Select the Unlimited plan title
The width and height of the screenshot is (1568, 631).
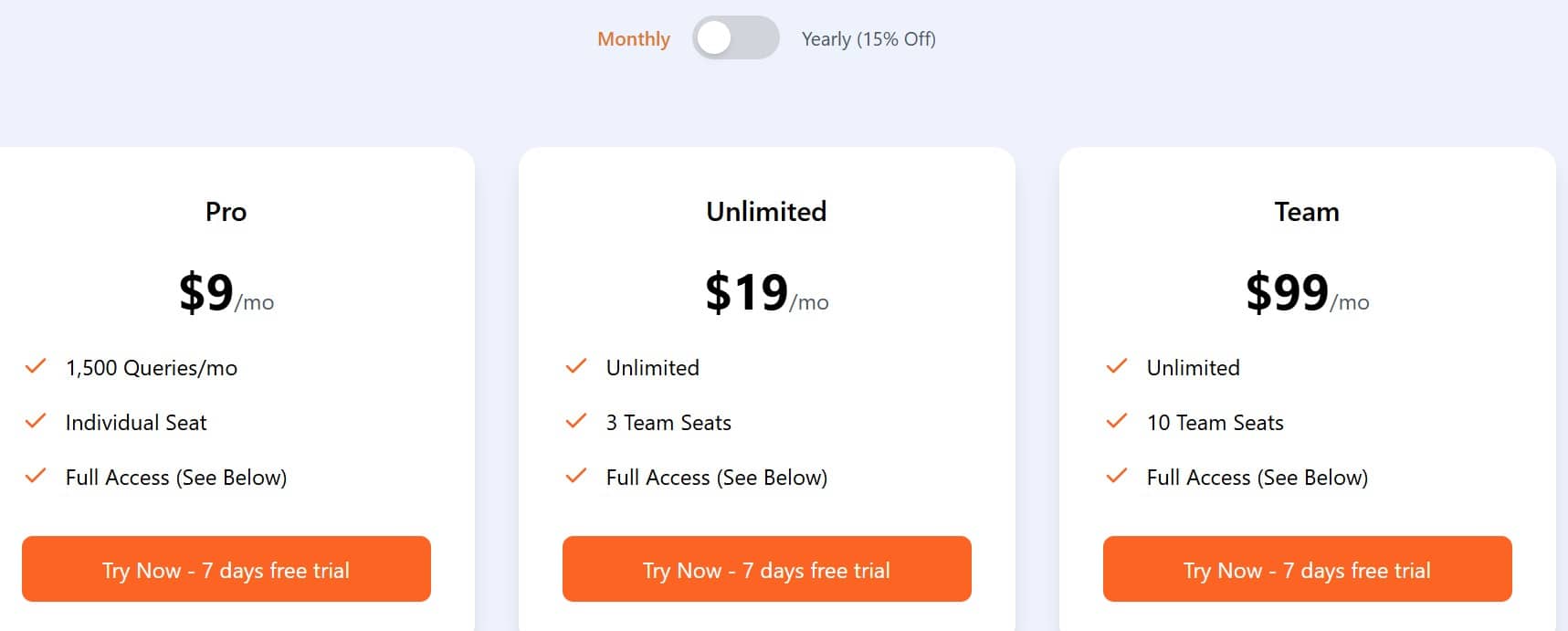click(x=766, y=212)
